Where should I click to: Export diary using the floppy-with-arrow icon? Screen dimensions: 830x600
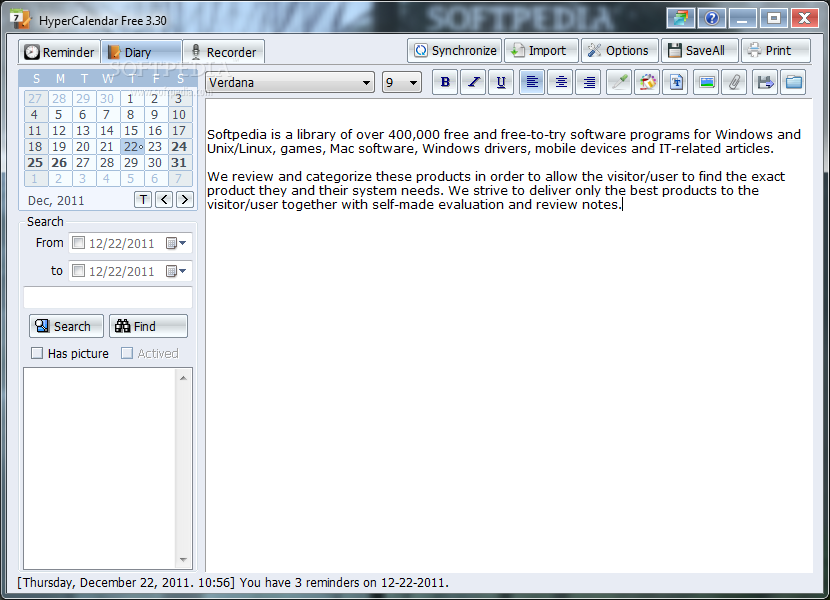765,82
